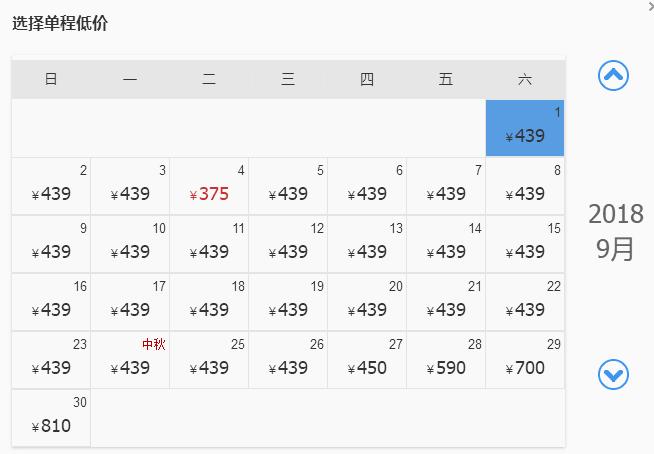Image resolution: width=654 pixels, height=454 pixels.
Task: Choose September 27 at ¥450
Action: tap(367, 360)
